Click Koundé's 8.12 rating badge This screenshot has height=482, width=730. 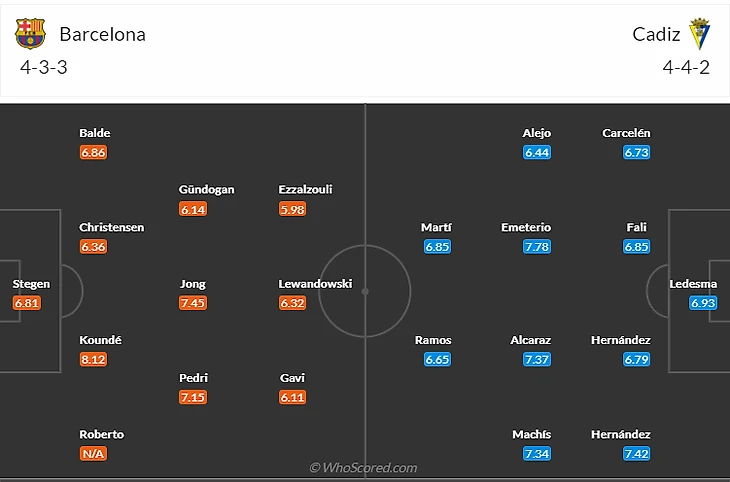click(93, 359)
